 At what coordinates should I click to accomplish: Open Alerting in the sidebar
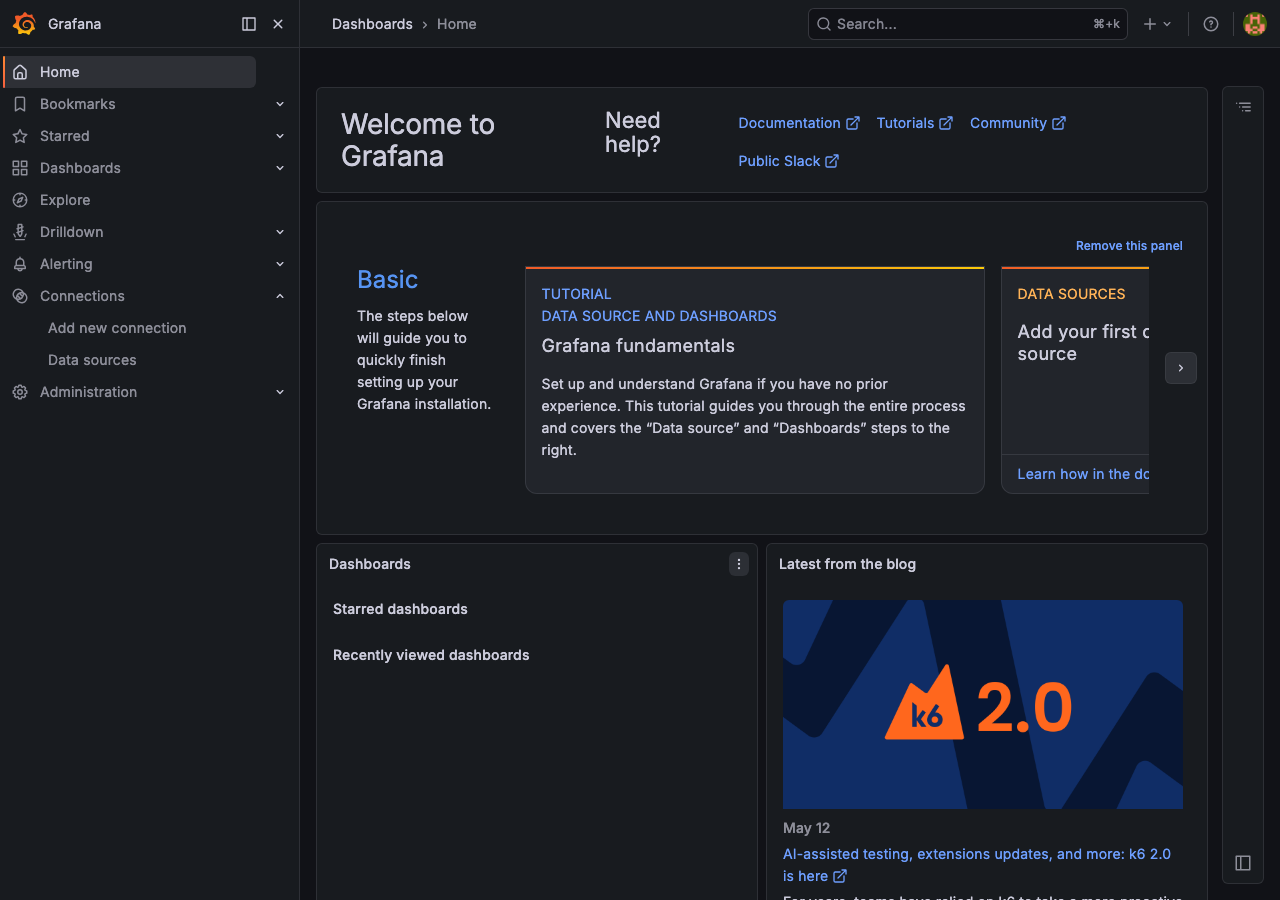(x=66, y=264)
